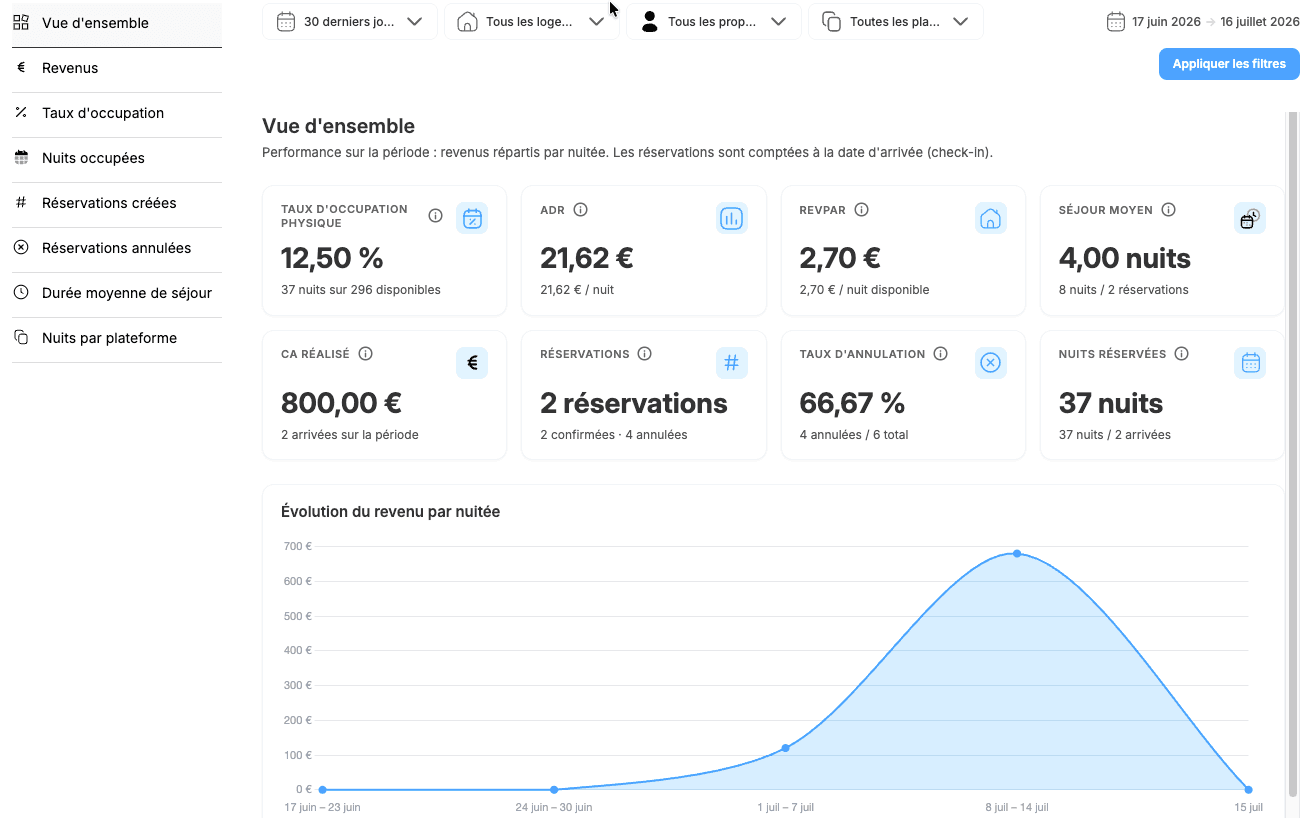This screenshot has height=829, width=1308.
Task: Open the Tous les logements dropdown
Action: [532, 22]
